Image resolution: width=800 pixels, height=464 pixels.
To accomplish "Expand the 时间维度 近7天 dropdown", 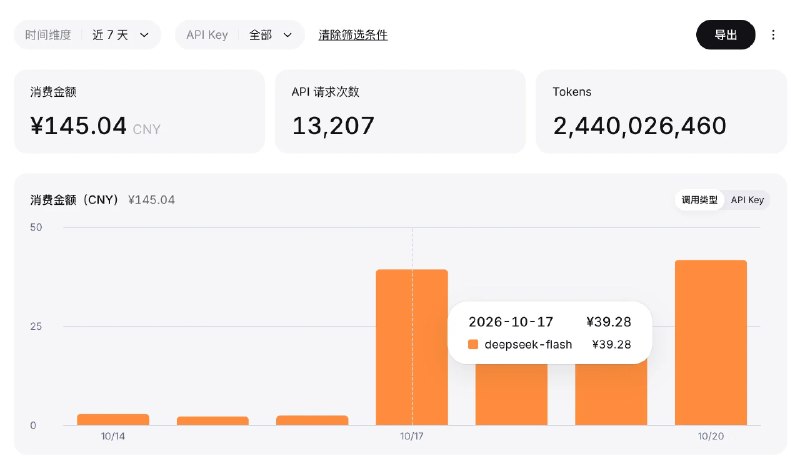I will coord(87,35).
